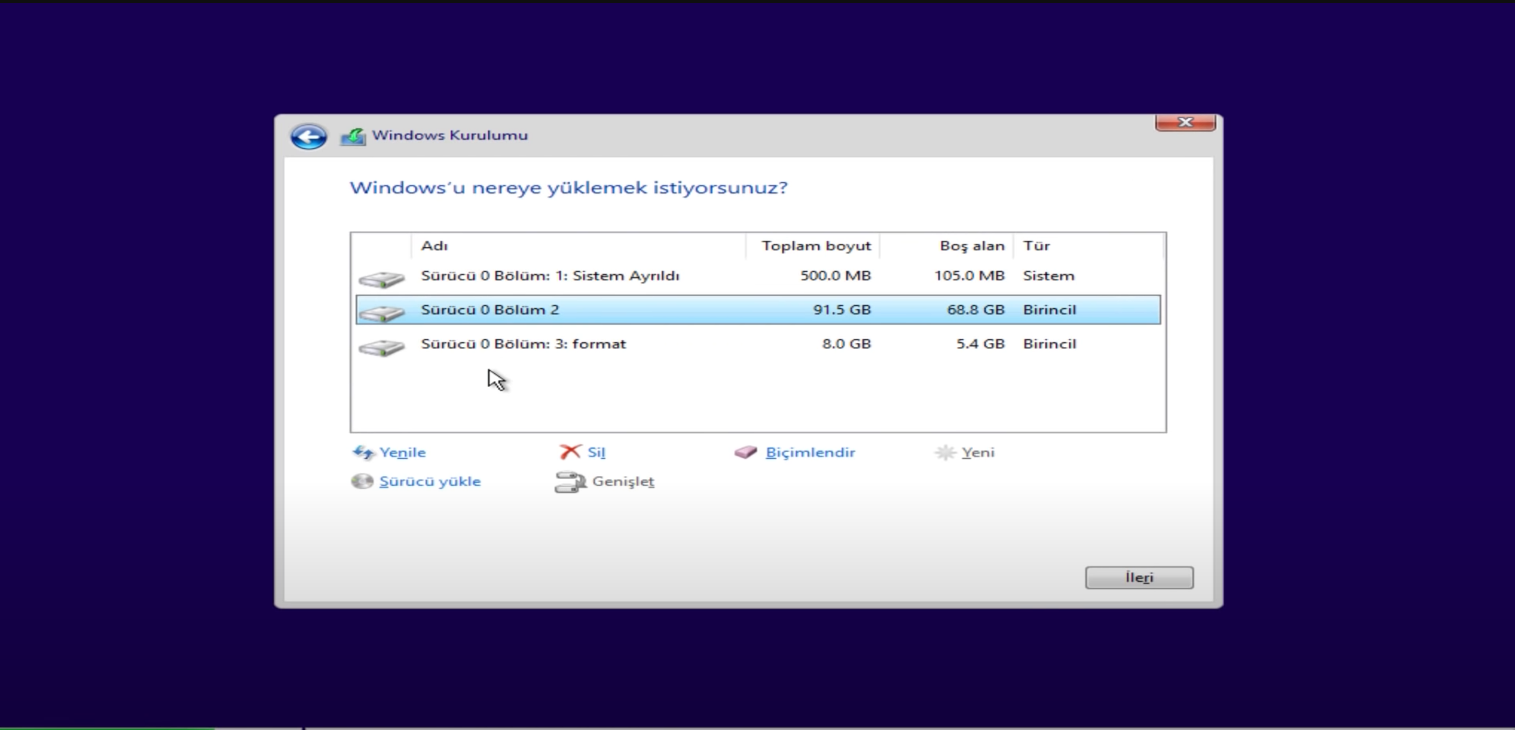Click the Biçimlendir eraser icon
The height and width of the screenshot is (730, 1515).
click(x=746, y=453)
